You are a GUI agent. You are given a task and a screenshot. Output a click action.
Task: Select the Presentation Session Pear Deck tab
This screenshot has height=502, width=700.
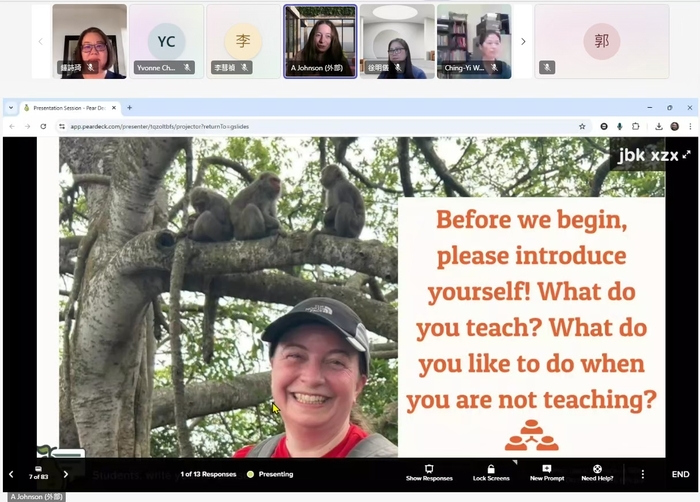click(70, 108)
